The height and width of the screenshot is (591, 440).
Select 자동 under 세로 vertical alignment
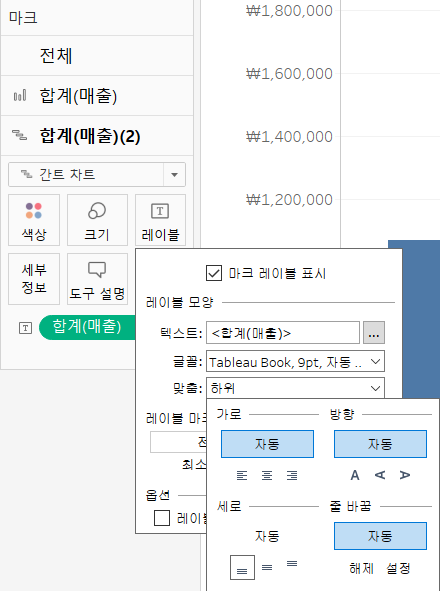267,536
